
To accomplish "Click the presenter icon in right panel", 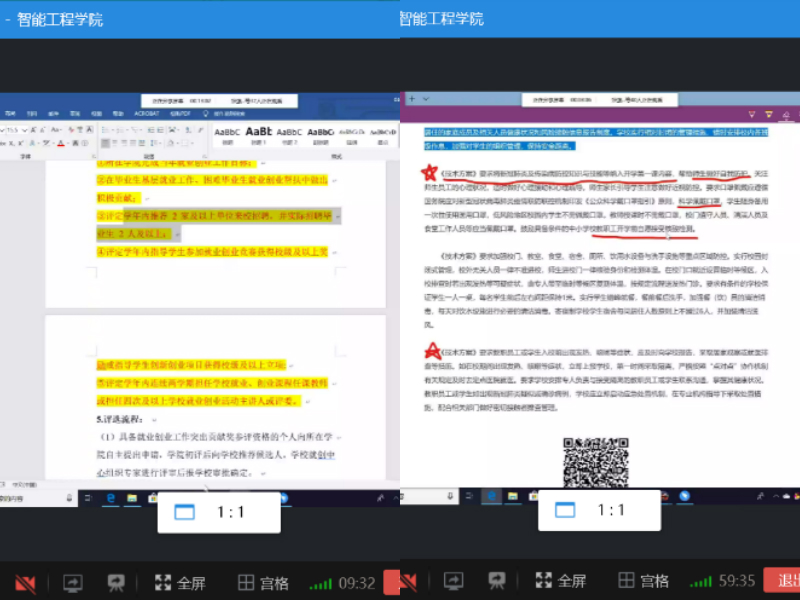I will [x=497, y=581].
